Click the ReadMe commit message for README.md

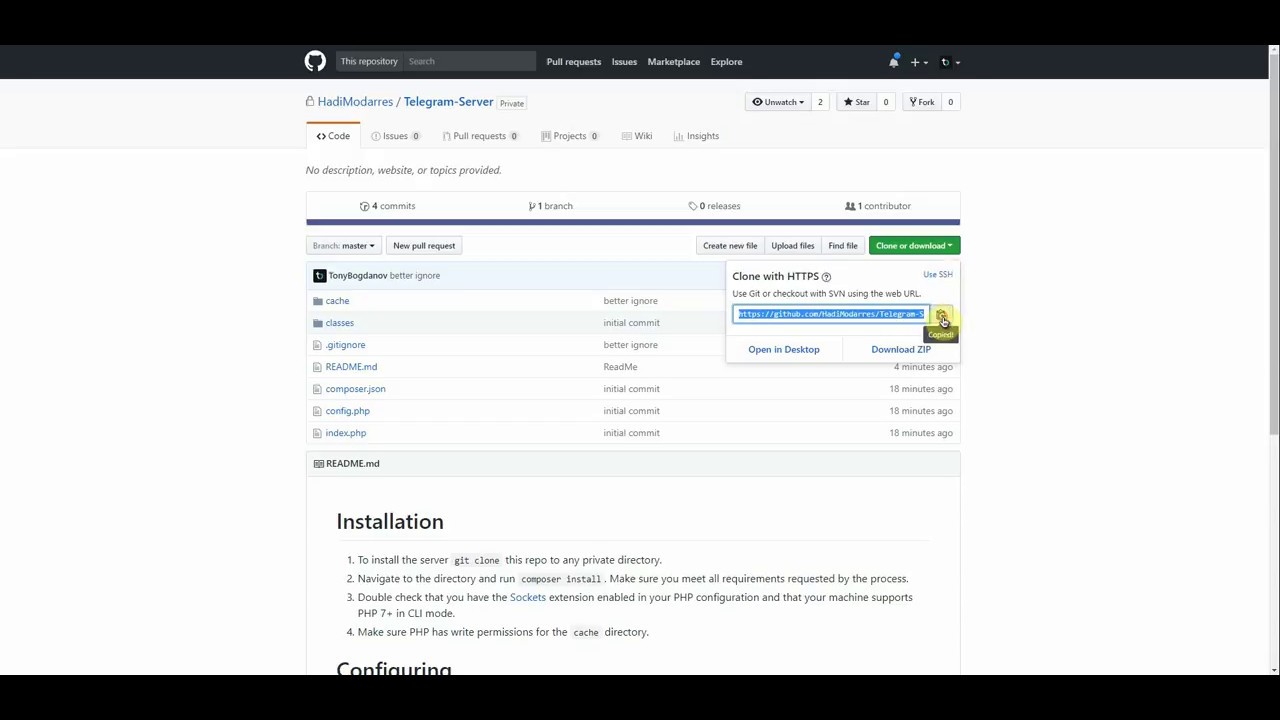tap(620, 367)
